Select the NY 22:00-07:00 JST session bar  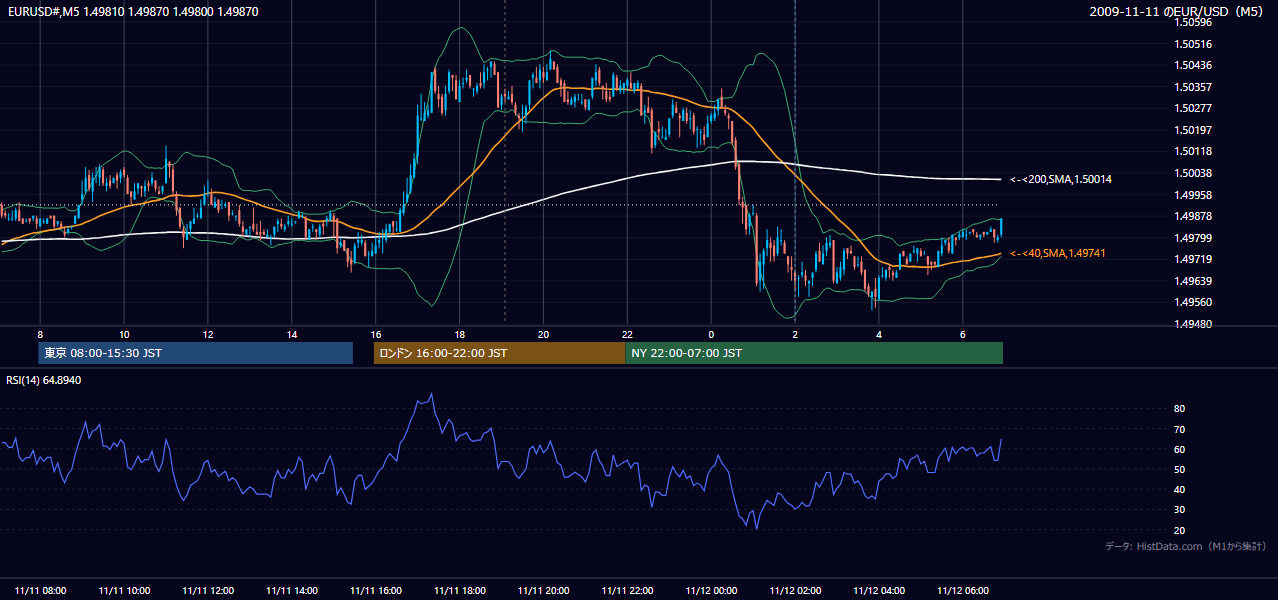click(x=814, y=353)
